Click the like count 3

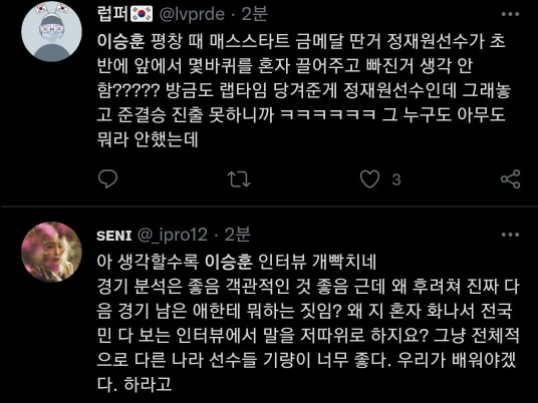[396, 180]
